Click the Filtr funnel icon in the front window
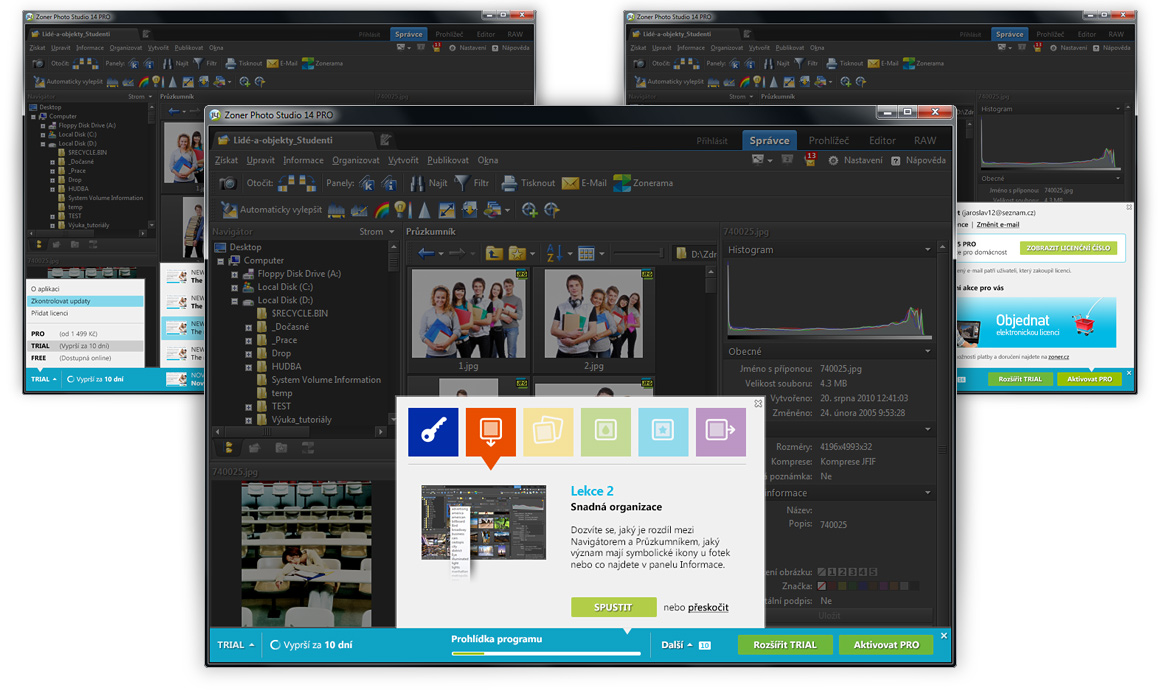Viewport: 1160px width, 692px height. click(x=462, y=183)
